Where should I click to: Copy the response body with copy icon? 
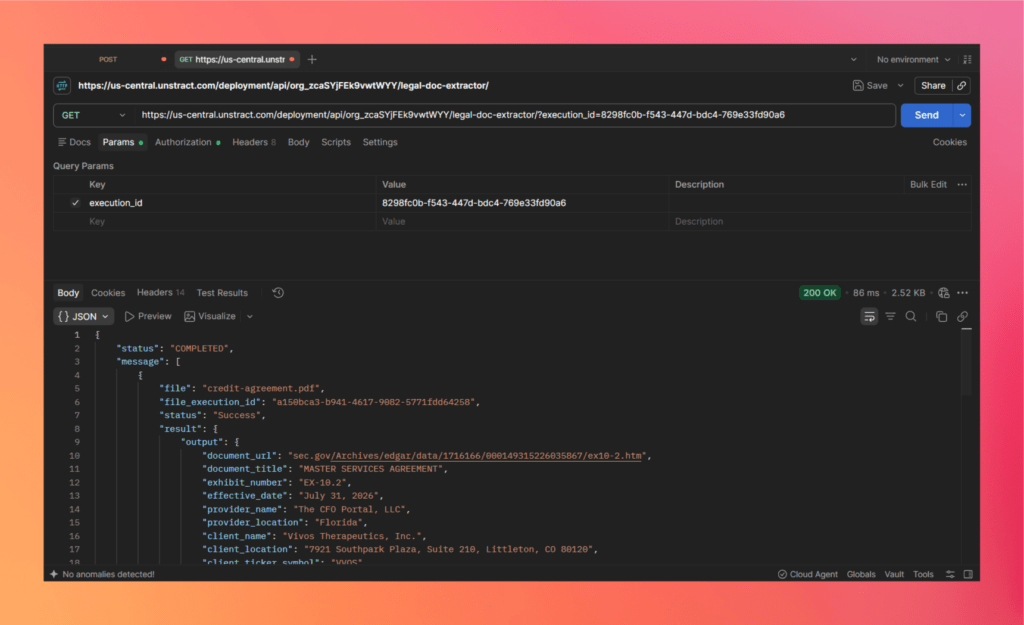pyautogui.click(x=941, y=317)
